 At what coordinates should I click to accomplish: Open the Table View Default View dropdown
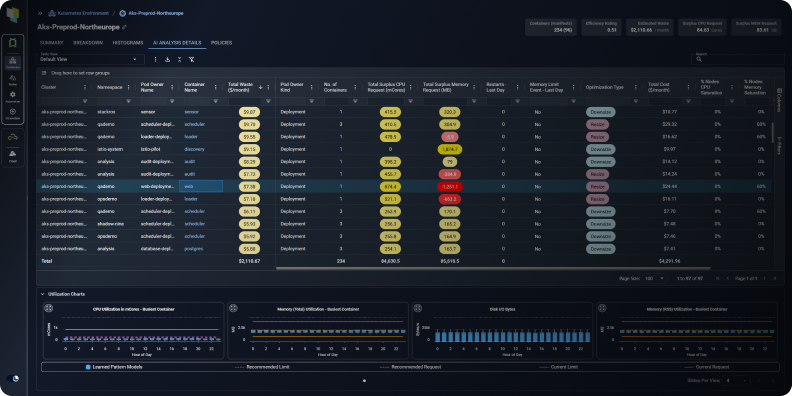click(x=90, y=59)
